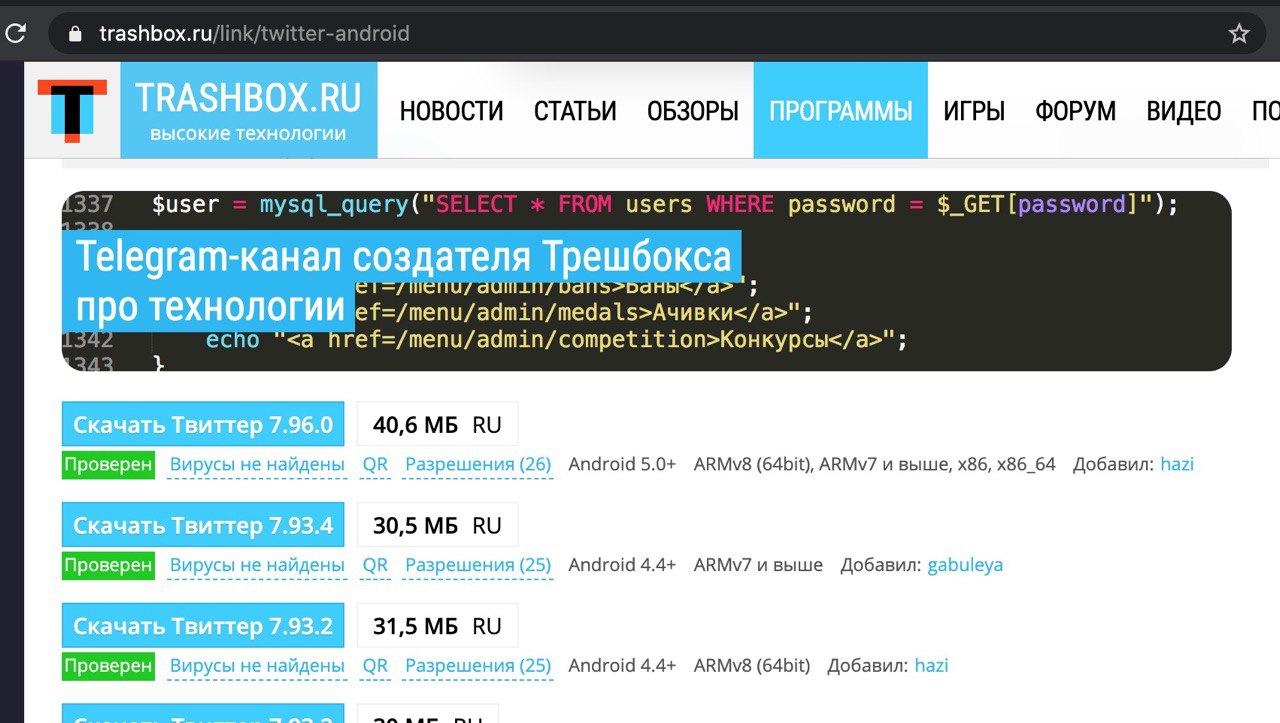Viewport: 1280px width, 723px height.
Task: Open Вирусы не найдены for 7.96.0
Action: [257, 464]
